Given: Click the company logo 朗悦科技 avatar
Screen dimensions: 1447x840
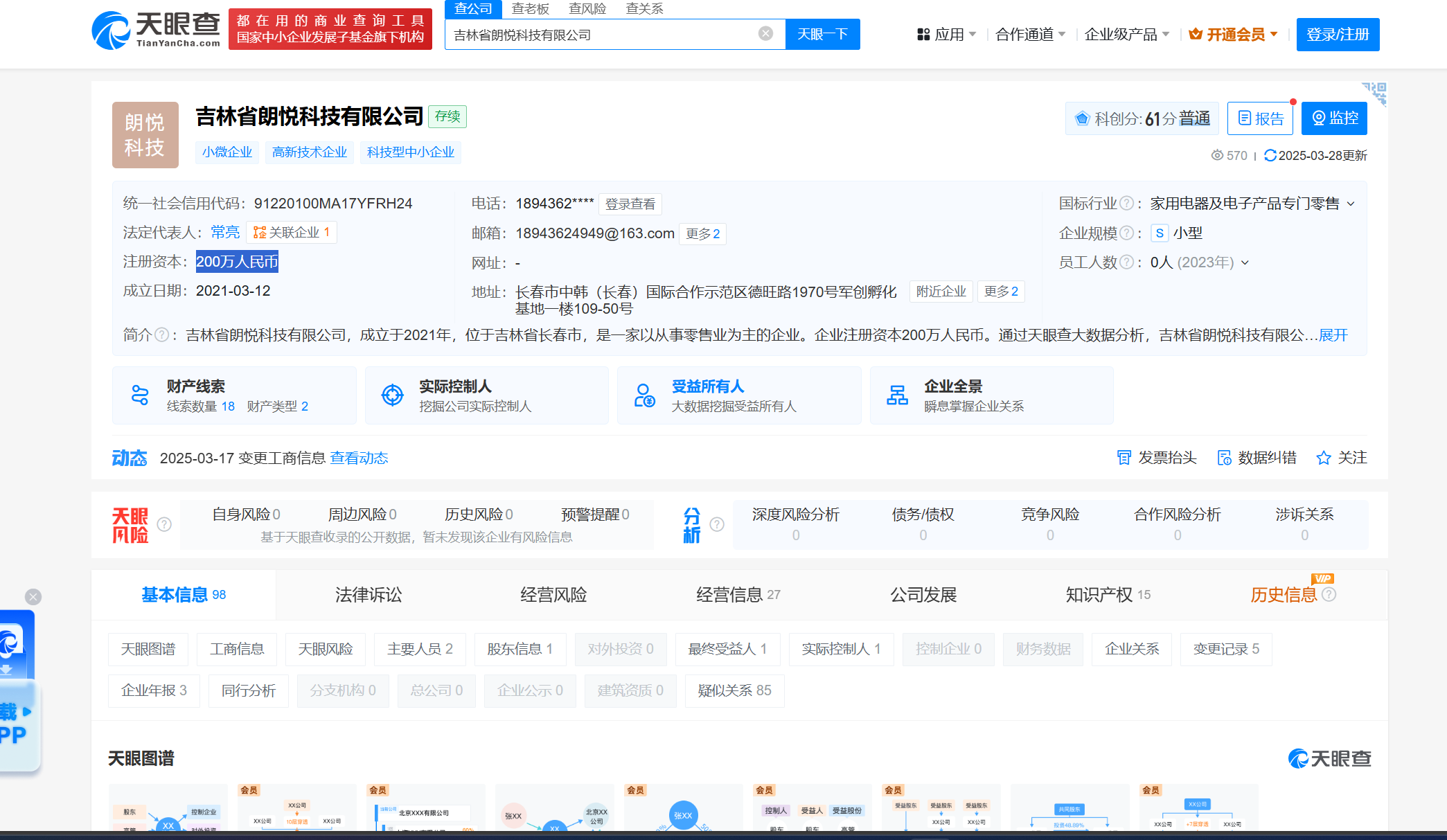Looking at the screenshot, I should (145, 135).
